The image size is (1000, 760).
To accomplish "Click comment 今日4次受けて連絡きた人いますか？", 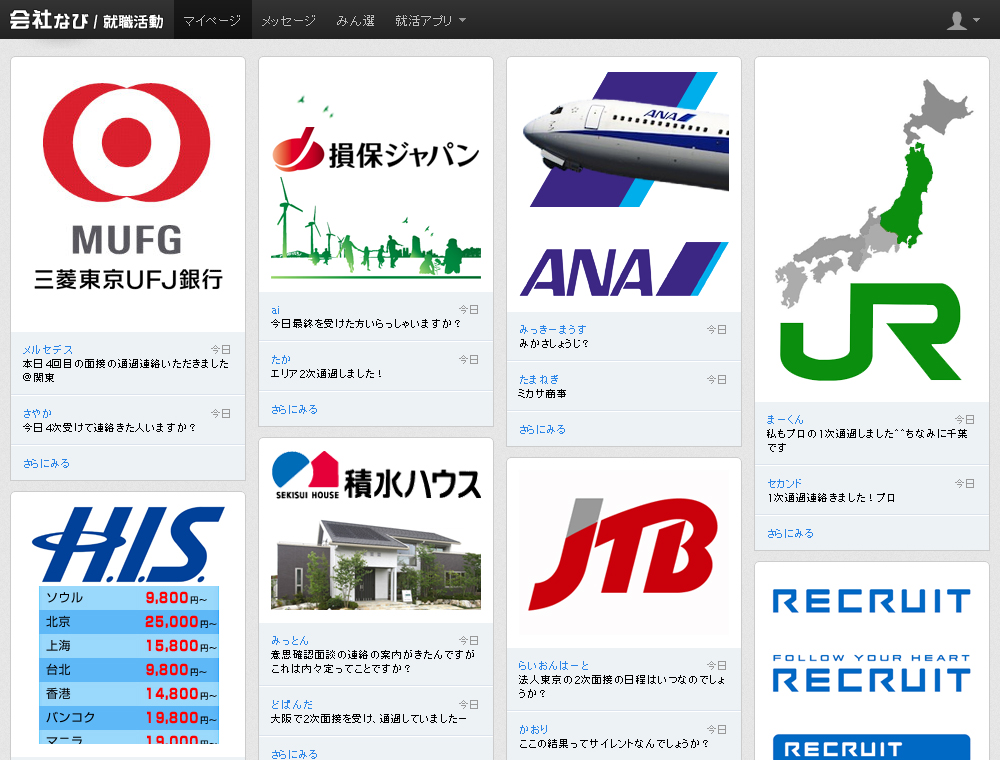I will [x=109, y=427].
